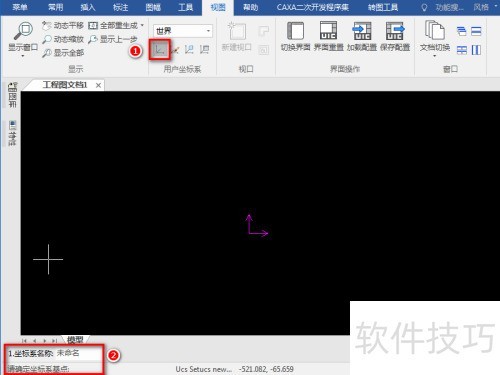Click the Ucs Setucs new command text
500x375 pixels.
(203, 369)
